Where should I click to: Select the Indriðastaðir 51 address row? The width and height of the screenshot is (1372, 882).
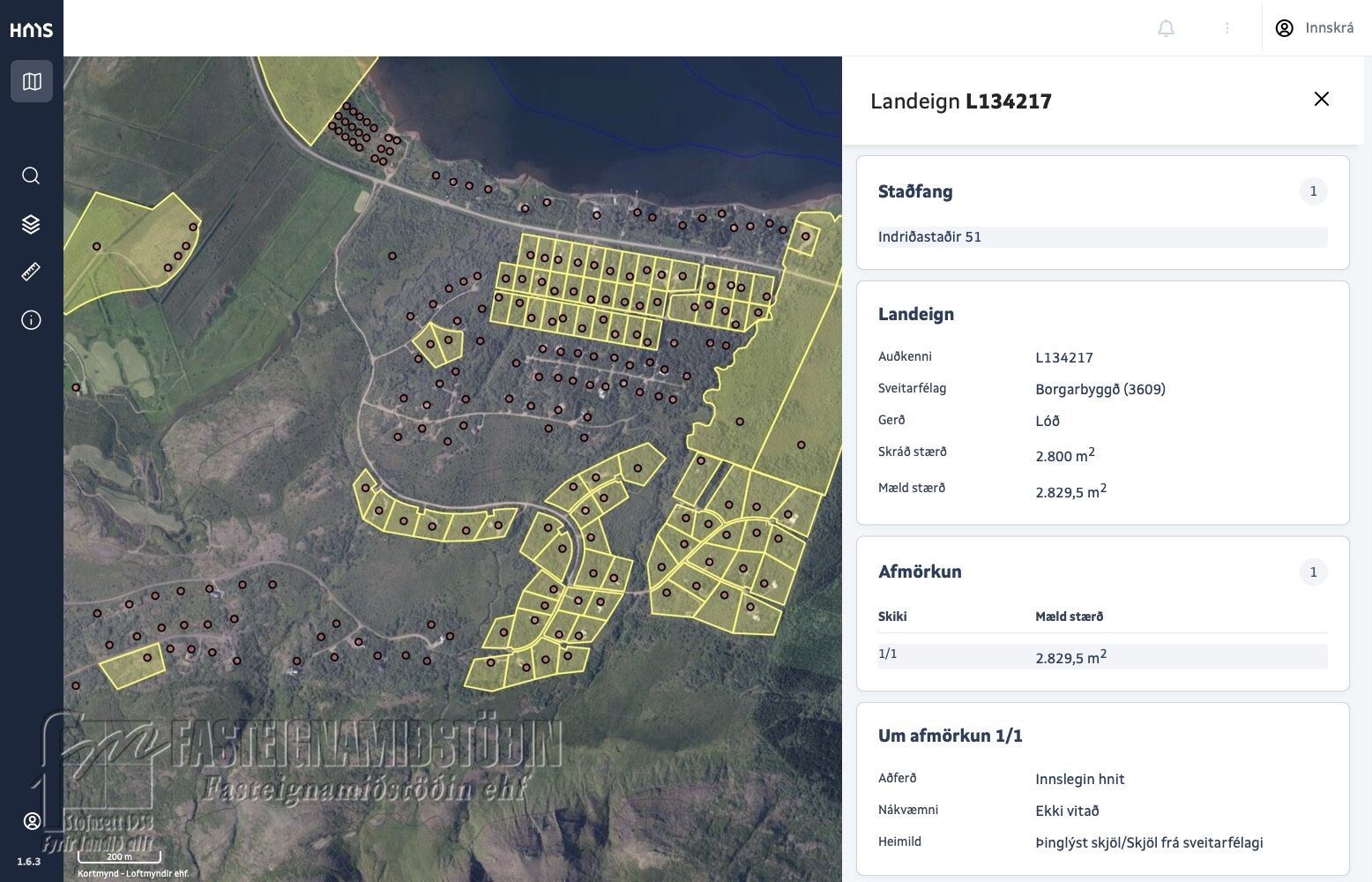pos(1102,236)
